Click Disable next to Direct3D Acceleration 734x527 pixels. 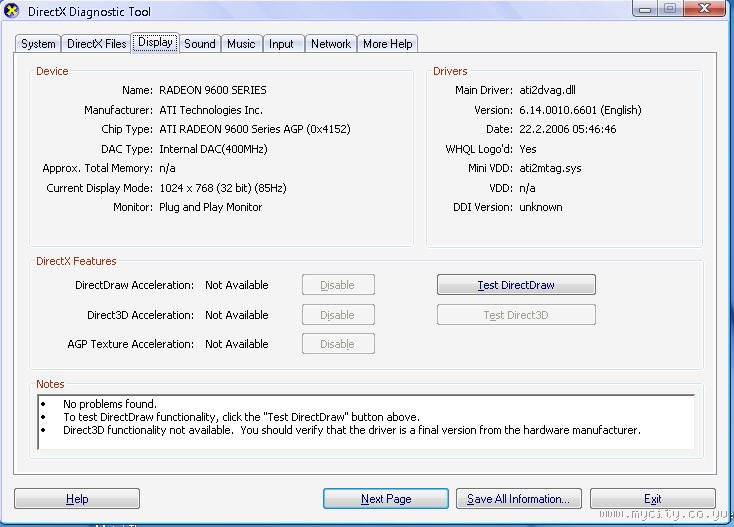[338, 315]
